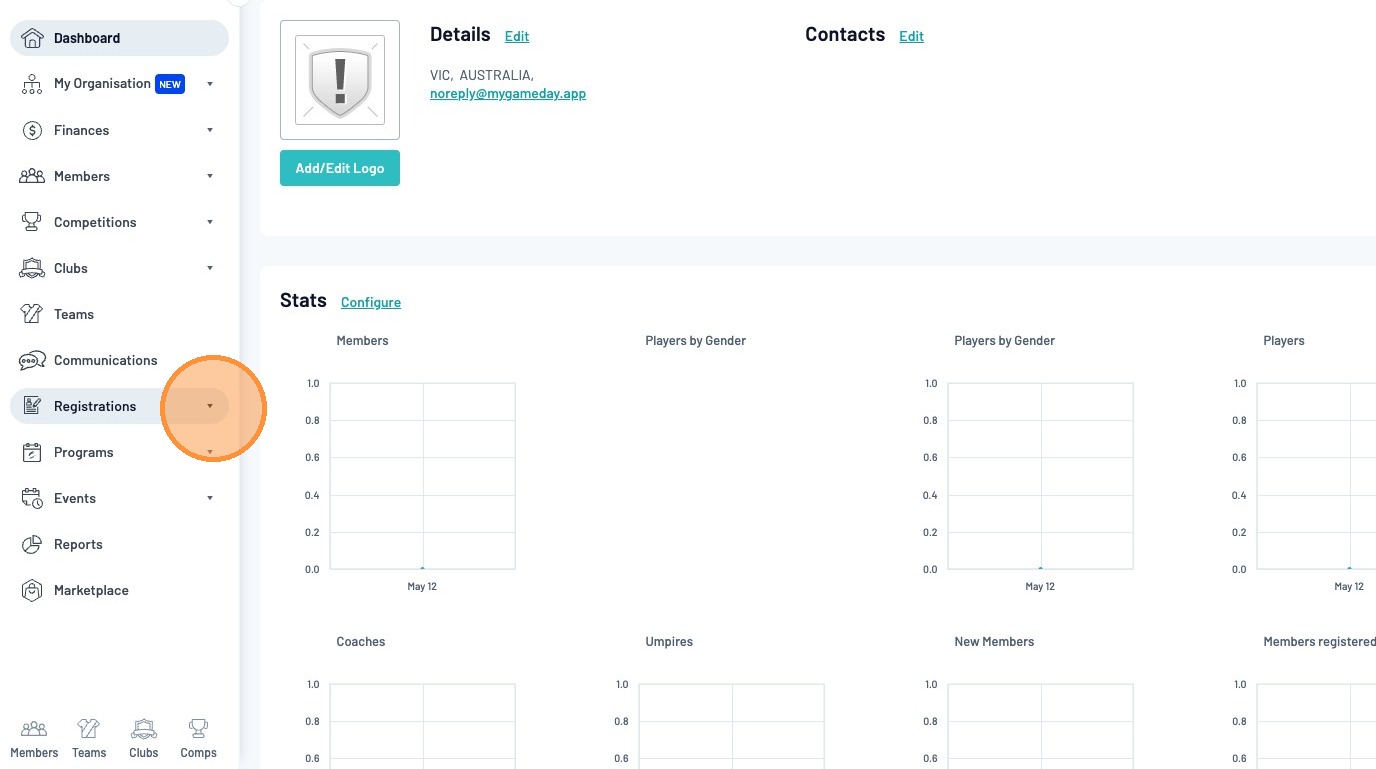The image size is (1376, 769).
Task: Click the Comps trophy shortcut icon
Action: (x=198, y=728)
